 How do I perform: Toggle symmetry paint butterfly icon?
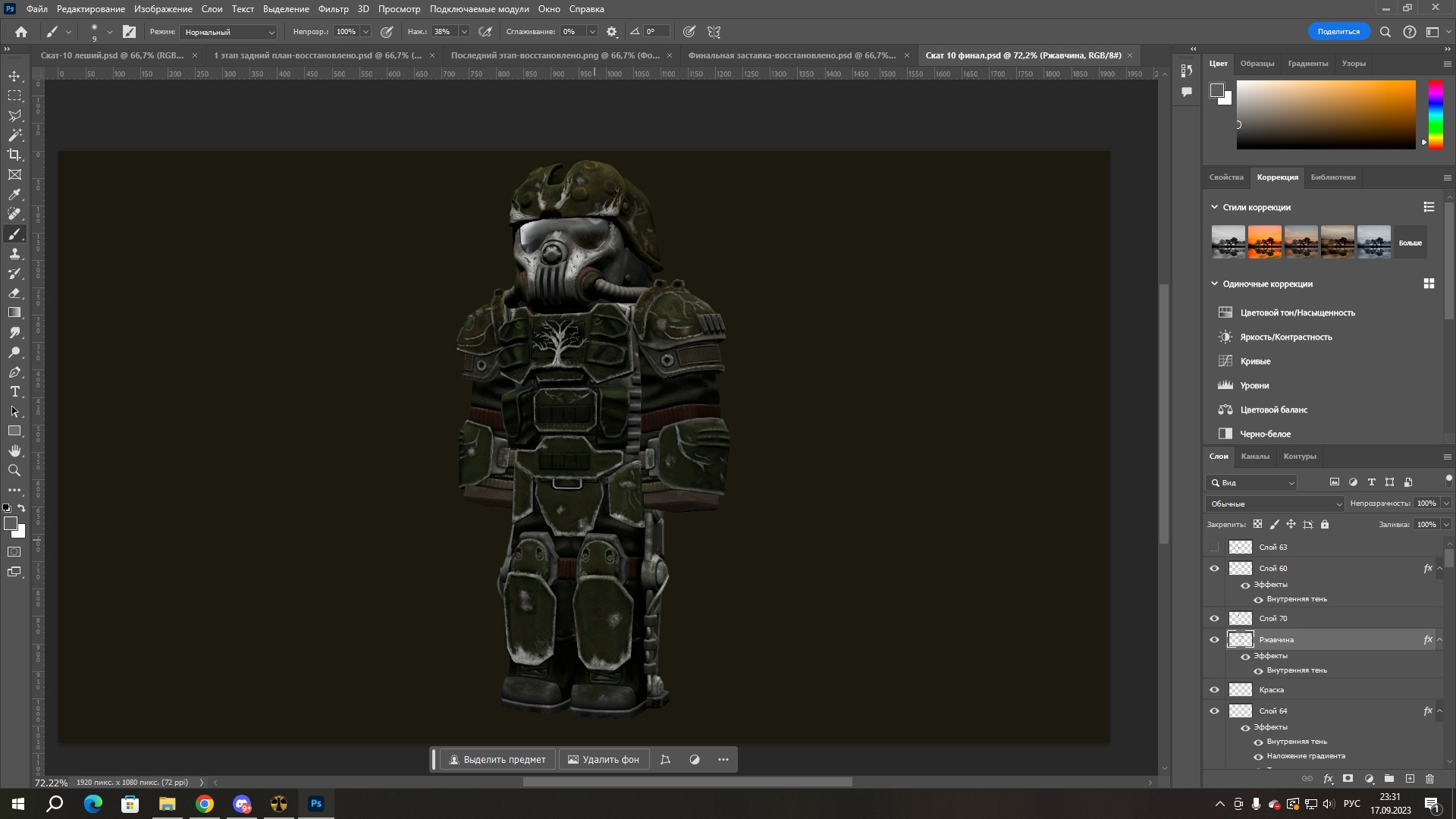click(714, 32)
